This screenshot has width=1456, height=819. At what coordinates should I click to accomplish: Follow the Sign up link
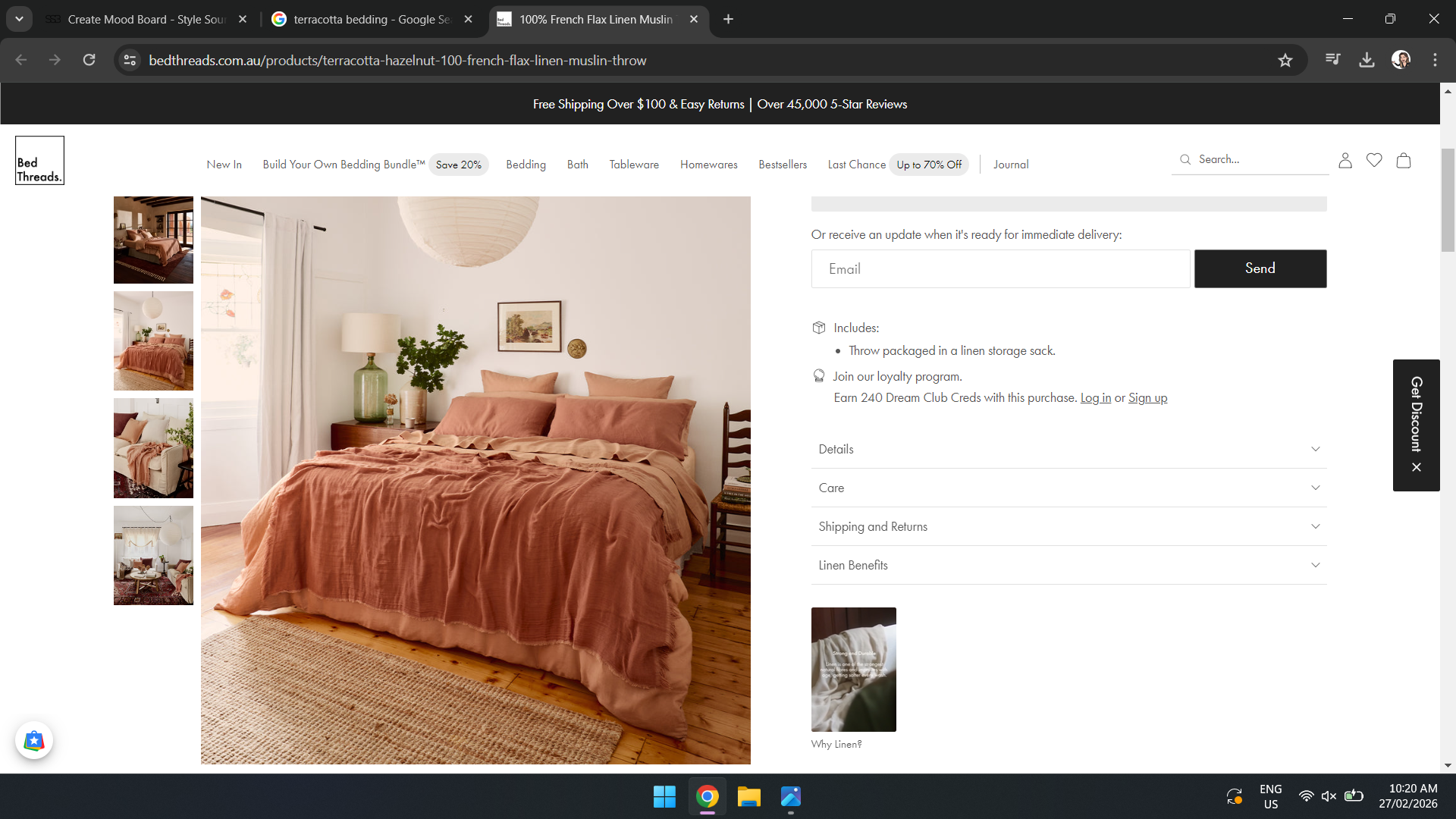click(x=1147, y=397)
